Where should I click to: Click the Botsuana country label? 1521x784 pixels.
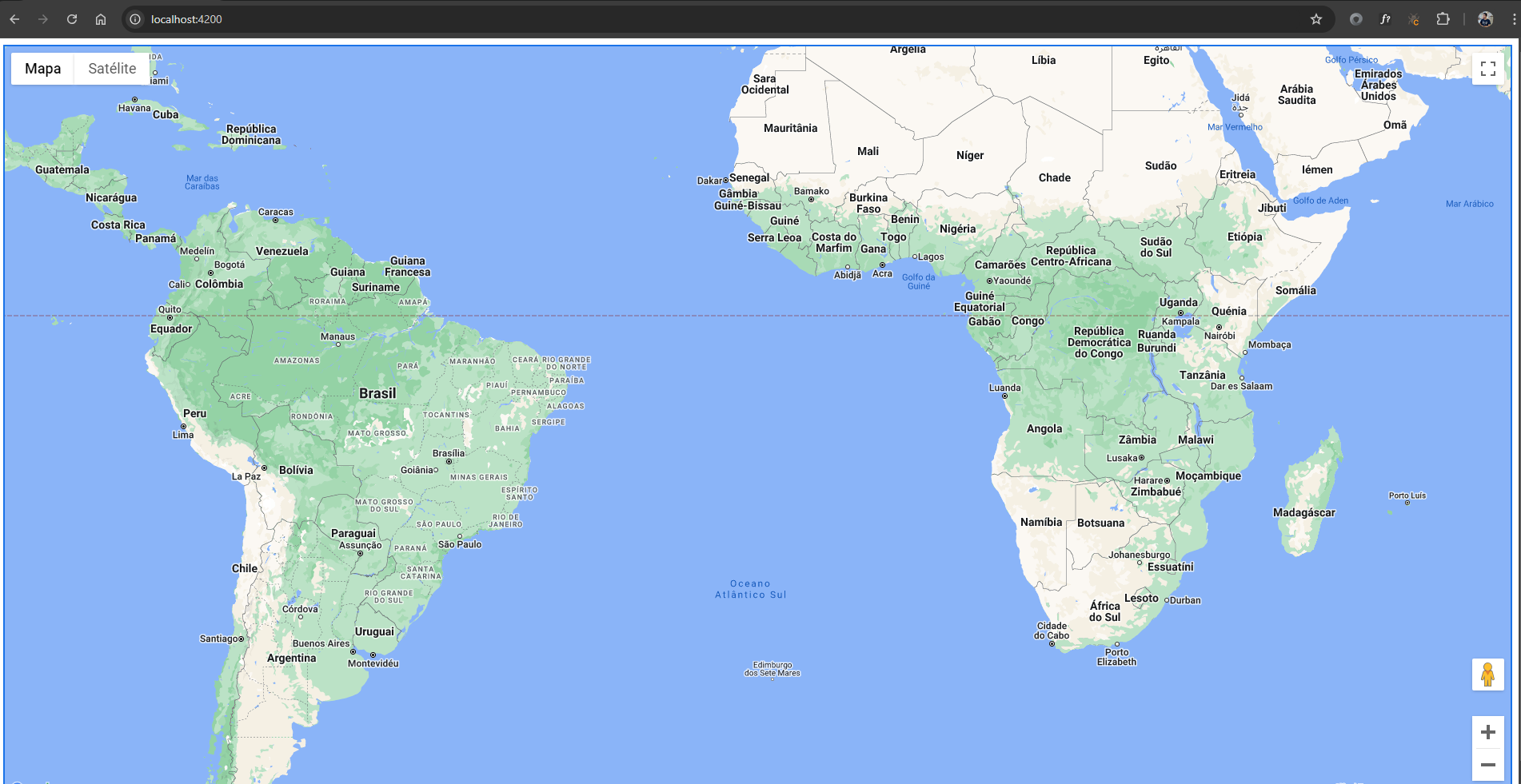[x=1101, y=523]
